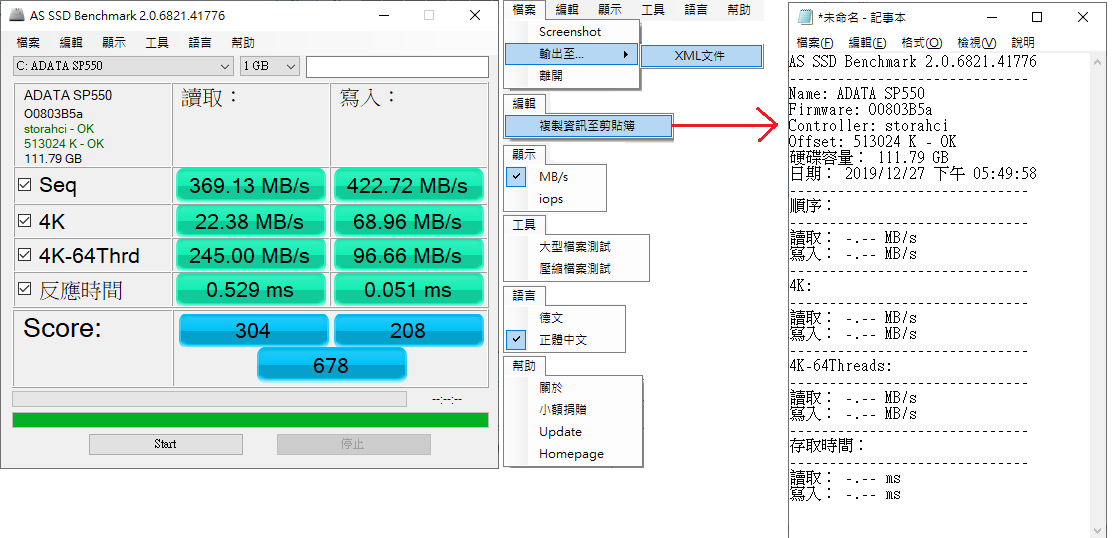Click the 4K-64Thrd read result 245.00 MB/s
This screenshot has width=1114, height=538.
pos(250,255)
